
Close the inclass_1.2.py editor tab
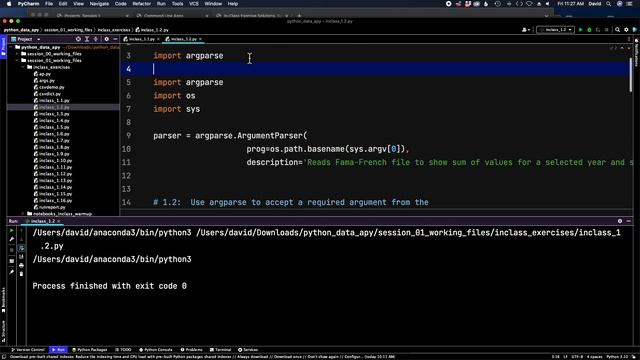pyautogui.click(x=200, y=39)
